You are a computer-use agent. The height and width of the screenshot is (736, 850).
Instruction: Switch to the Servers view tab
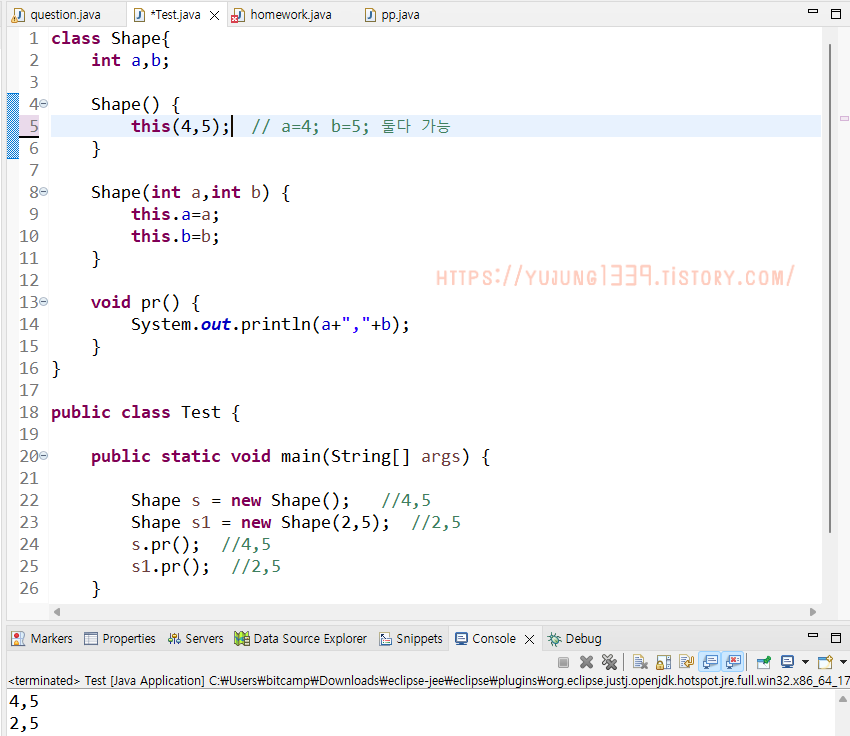196,638
